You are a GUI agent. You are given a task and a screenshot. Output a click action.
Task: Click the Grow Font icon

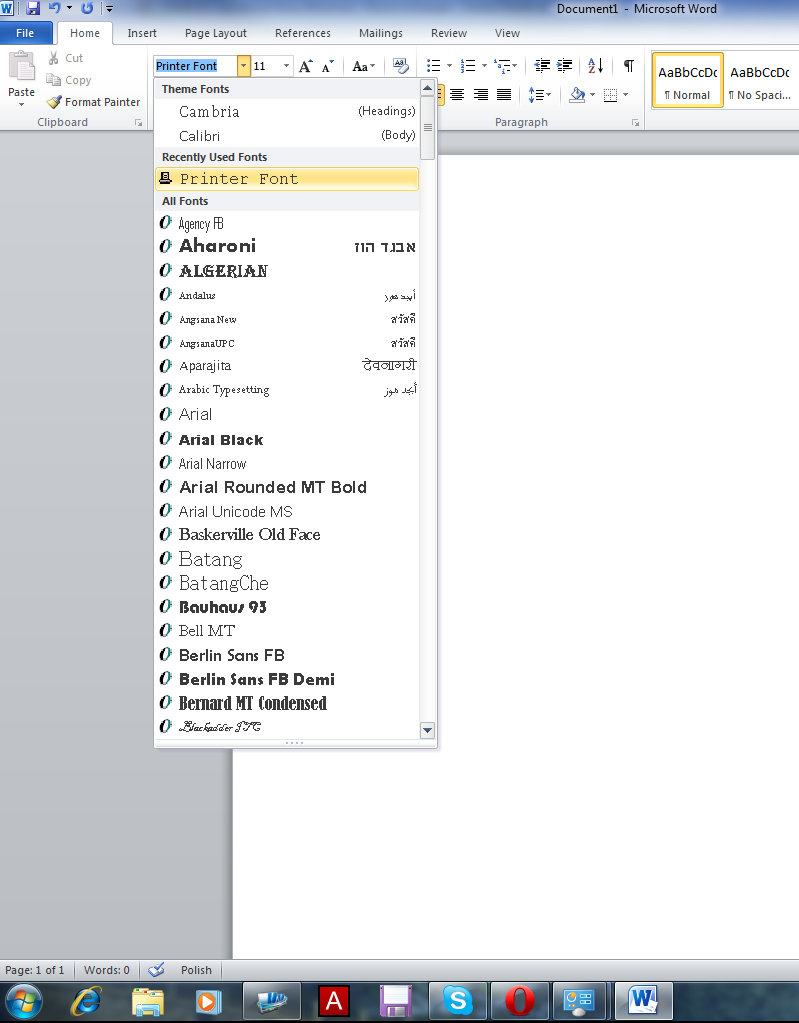[x=306, y=66]
